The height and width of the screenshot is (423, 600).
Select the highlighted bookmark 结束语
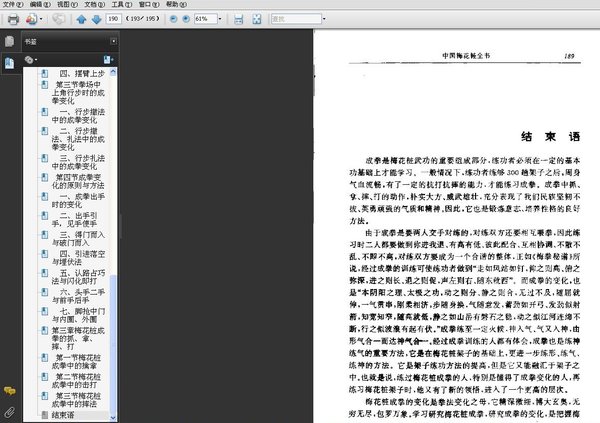click(x=63, y=415)
